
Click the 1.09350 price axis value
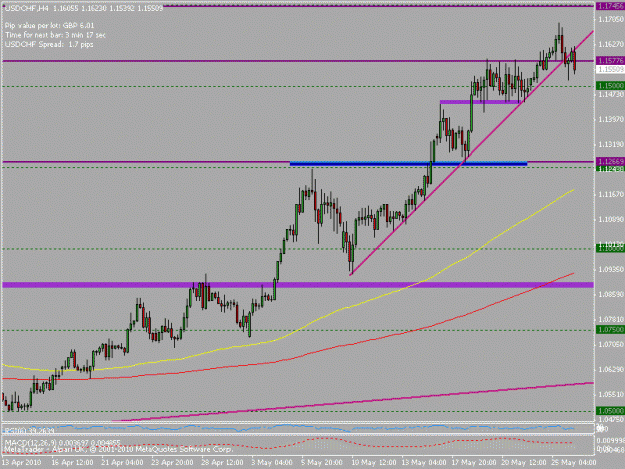[611, 269]
